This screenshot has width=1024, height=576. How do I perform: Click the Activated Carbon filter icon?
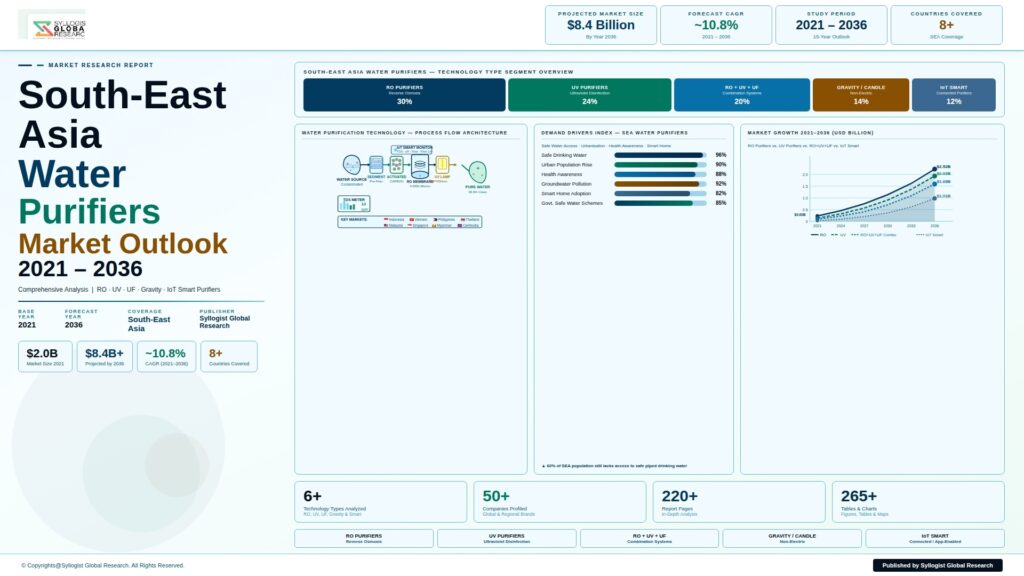[396, 165]
